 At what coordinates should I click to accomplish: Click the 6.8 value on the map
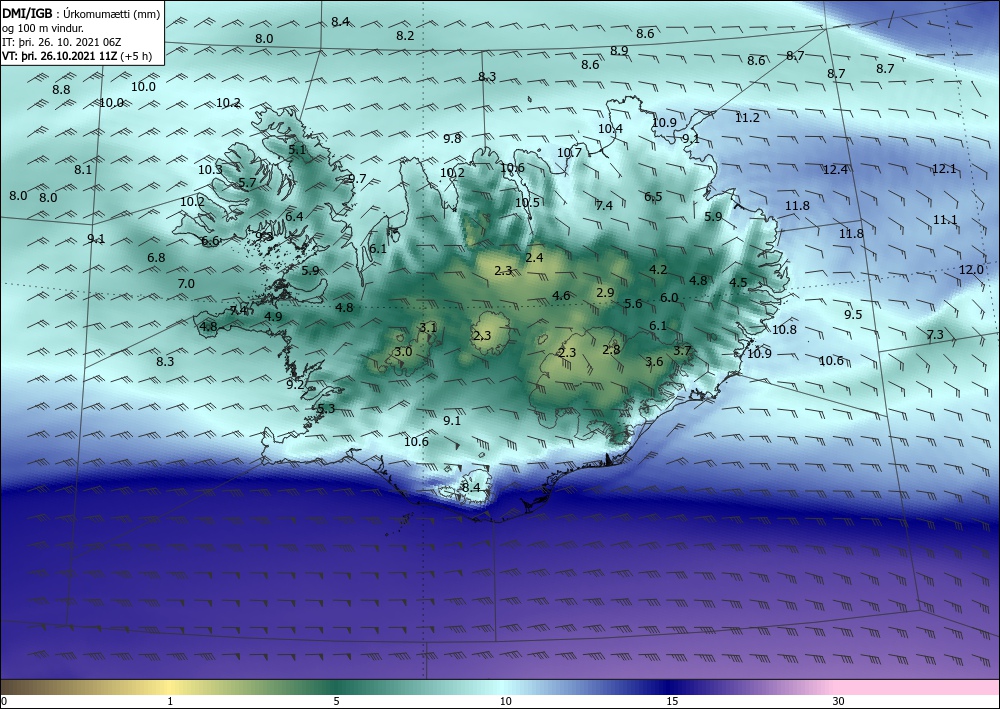[156, 258]
